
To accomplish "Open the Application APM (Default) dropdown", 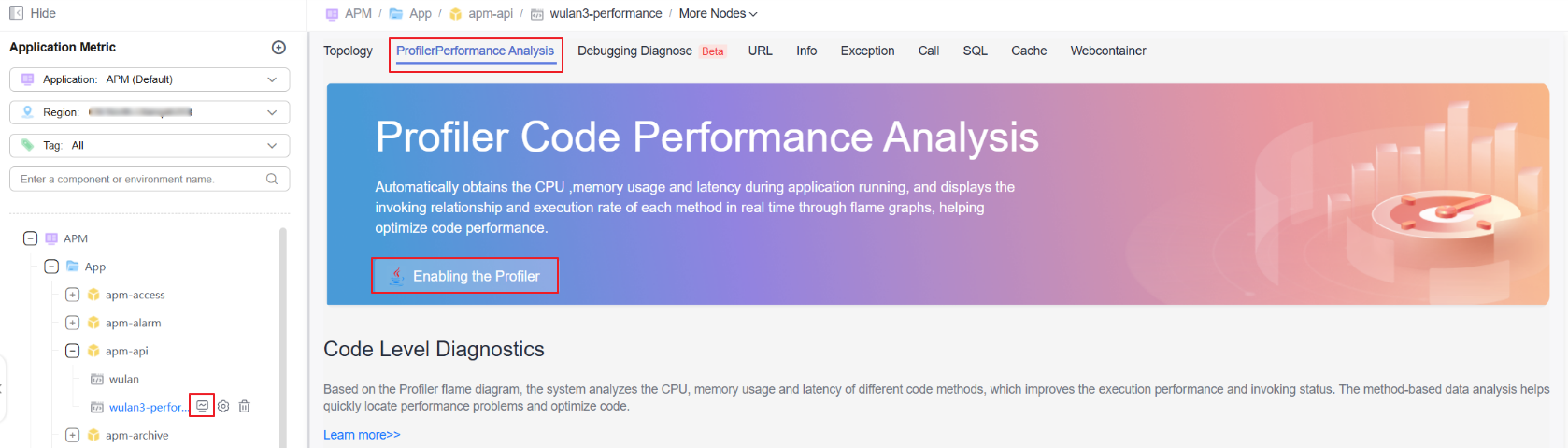I will tap(150, 79).
